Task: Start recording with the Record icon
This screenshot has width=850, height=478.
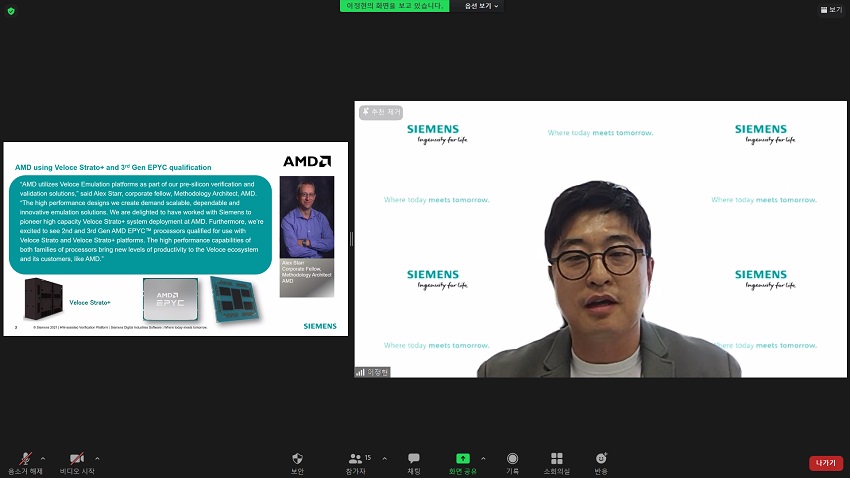Action: tap(512, 463)
